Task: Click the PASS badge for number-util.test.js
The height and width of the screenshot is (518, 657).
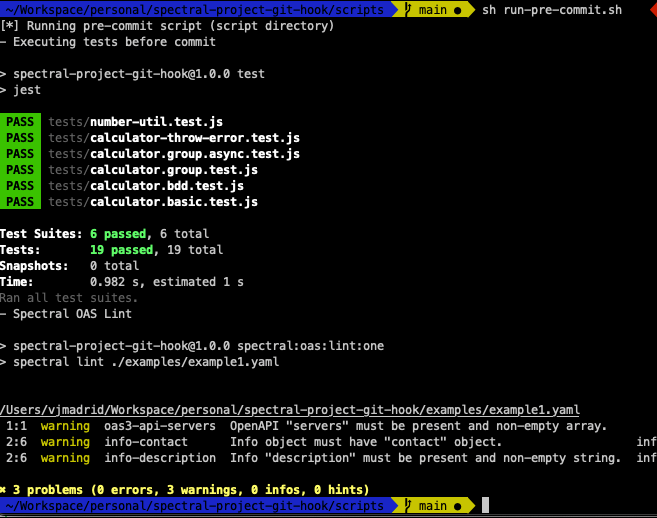Action: tap(20, 122)
